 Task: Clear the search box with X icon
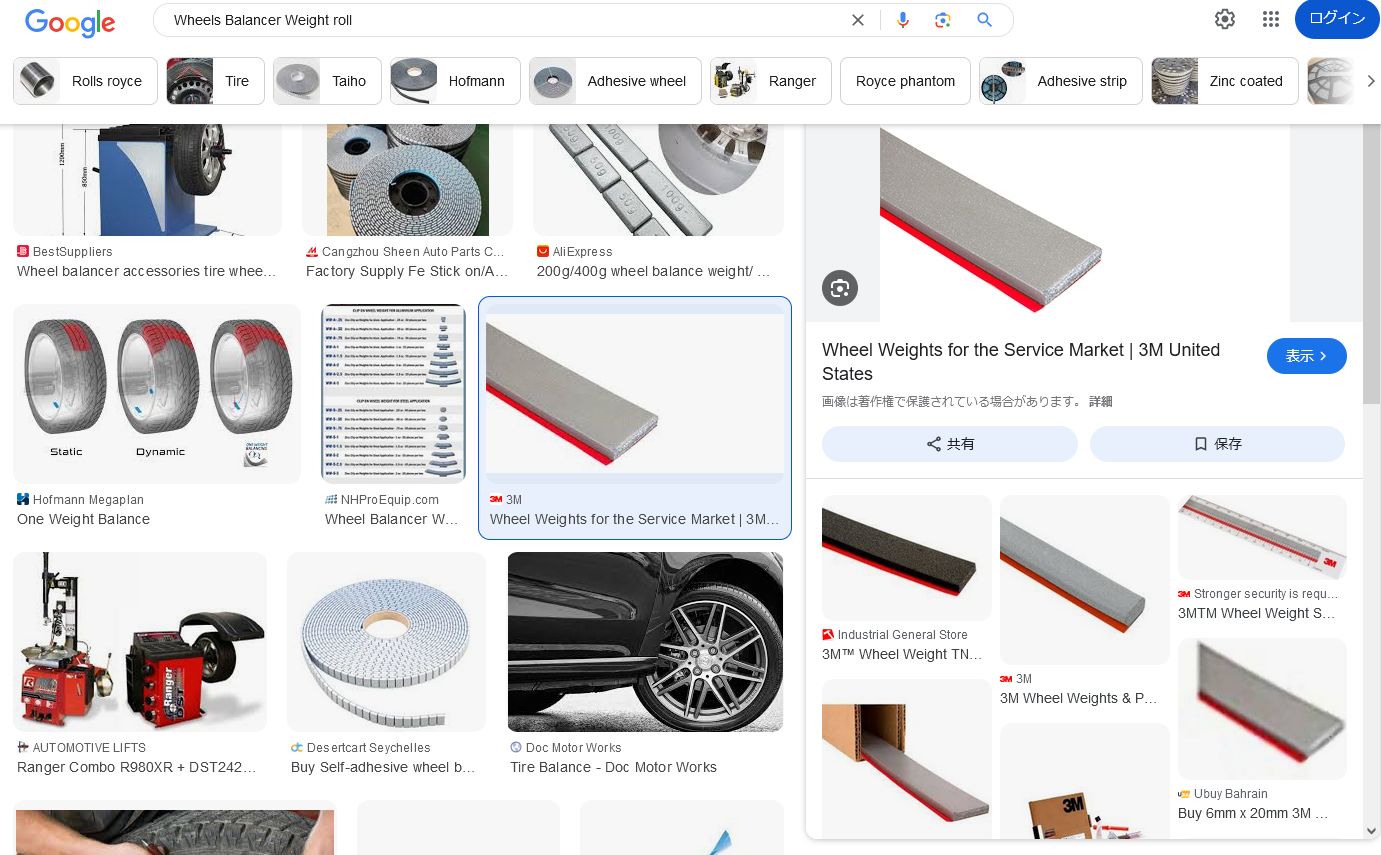point(857,20)
